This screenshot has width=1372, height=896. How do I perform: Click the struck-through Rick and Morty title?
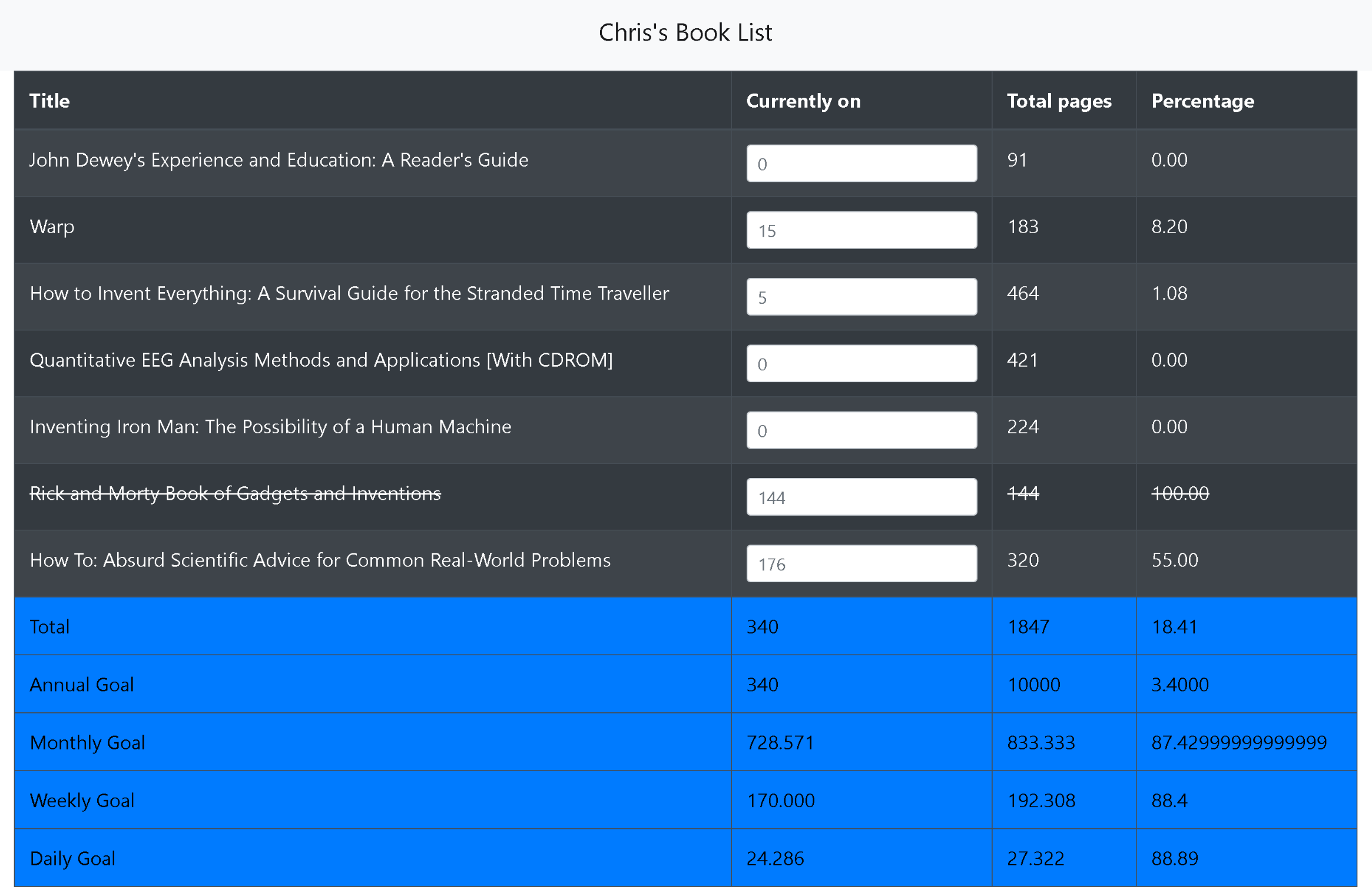tap(235, 493)
